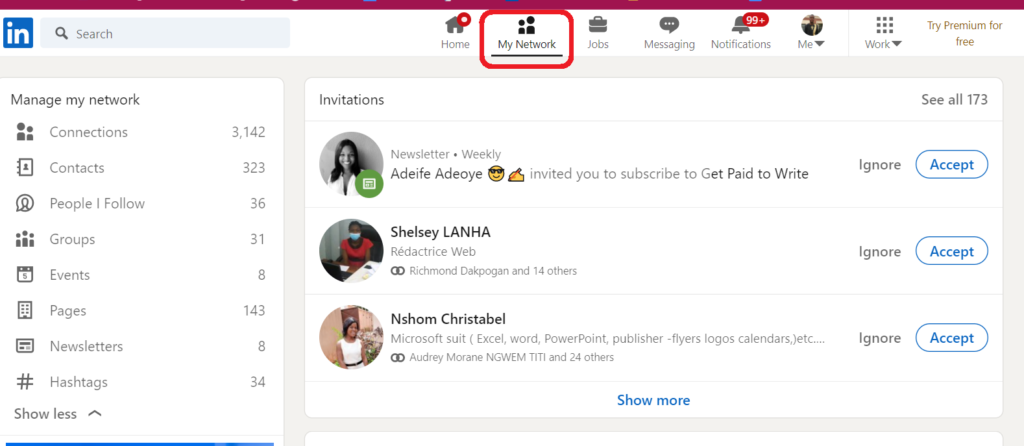Collapse the list with Show less
Screen dimensions: 1024x446
[x=58, y=413]
